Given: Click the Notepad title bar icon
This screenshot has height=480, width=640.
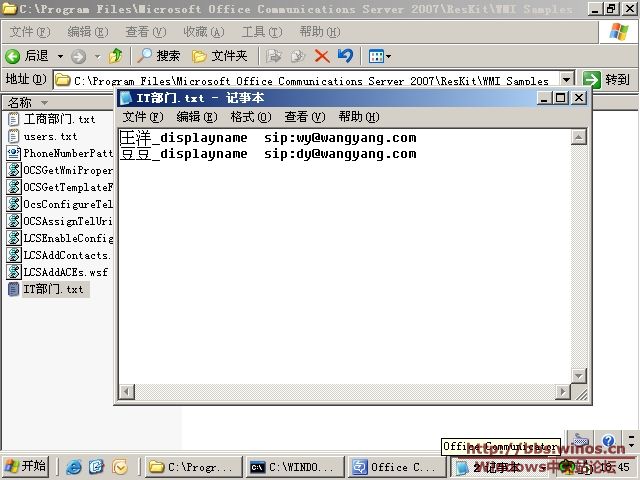Looking at the screenshot, I should point(126,98).
